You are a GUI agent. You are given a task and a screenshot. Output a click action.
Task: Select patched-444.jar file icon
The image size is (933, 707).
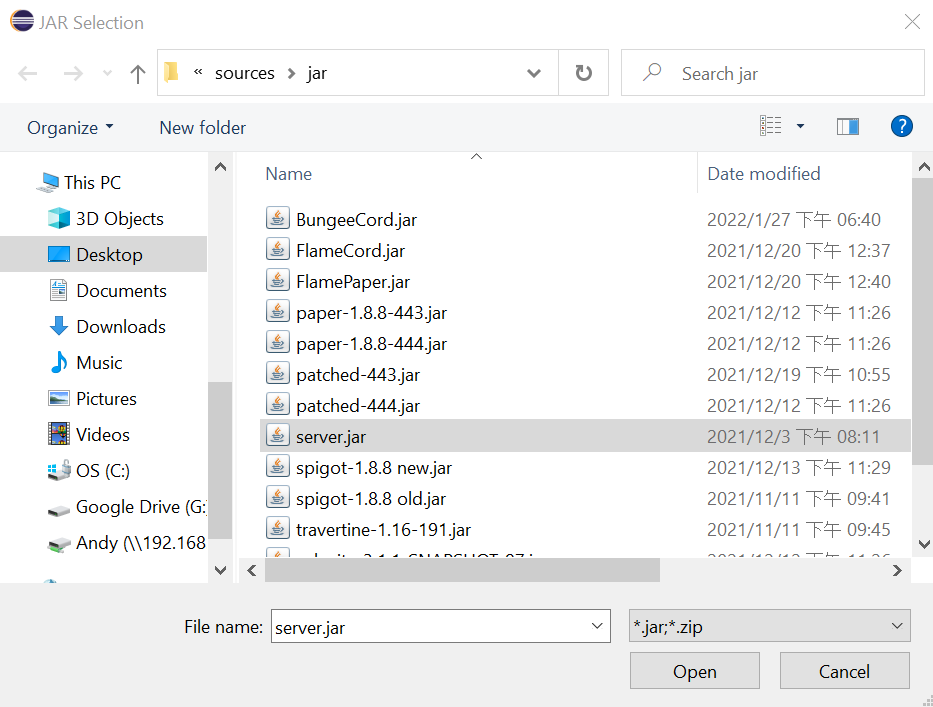[277, 404]
